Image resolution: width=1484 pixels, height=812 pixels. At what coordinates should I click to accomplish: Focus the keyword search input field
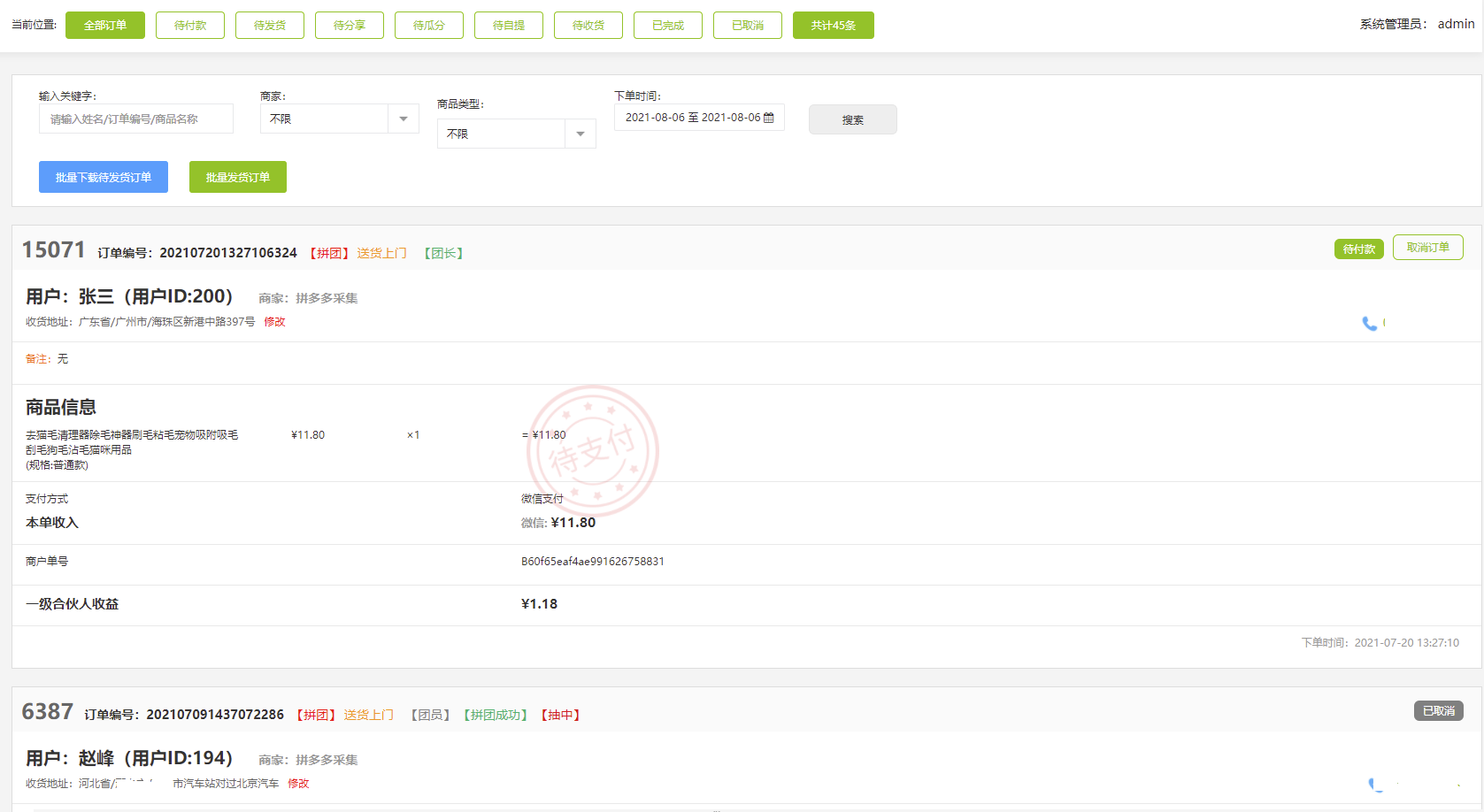click(x=136, y=119)
